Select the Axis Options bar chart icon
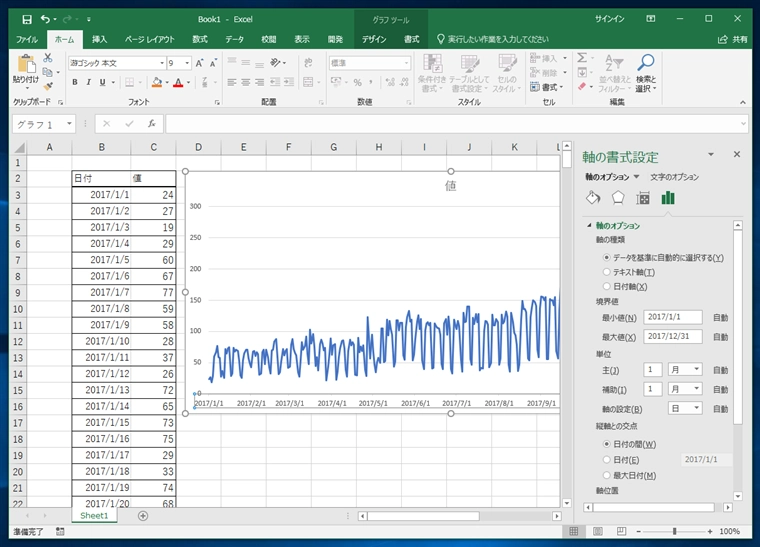Viewport: 760px width, 547px height. coord(668,197)
